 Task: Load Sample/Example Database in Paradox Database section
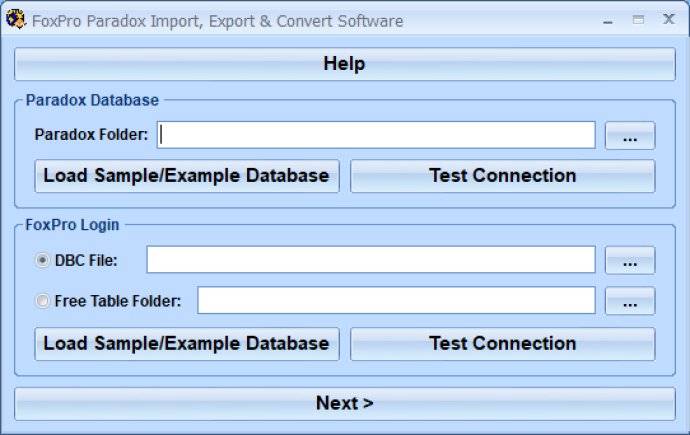[x=187, y=176]
